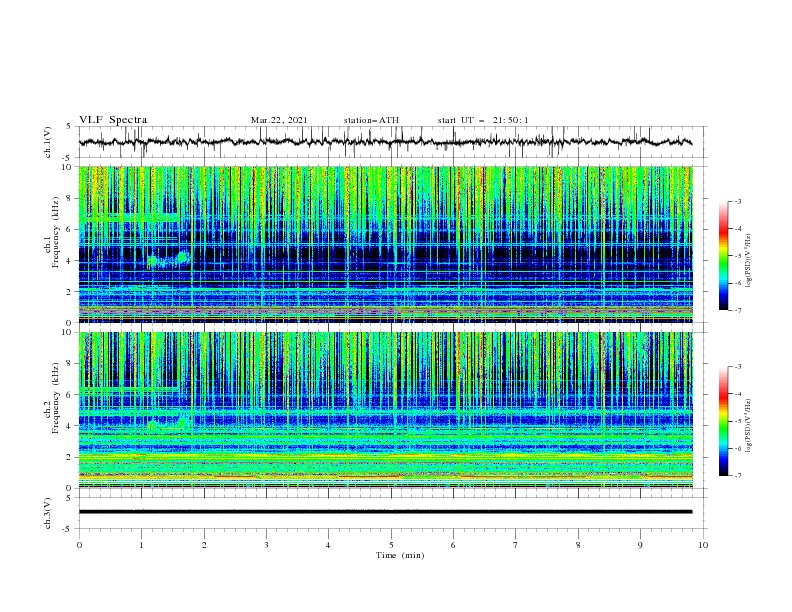Click time axis tick label '5'
Screen dimensions: 792x612
click(391, 545)
